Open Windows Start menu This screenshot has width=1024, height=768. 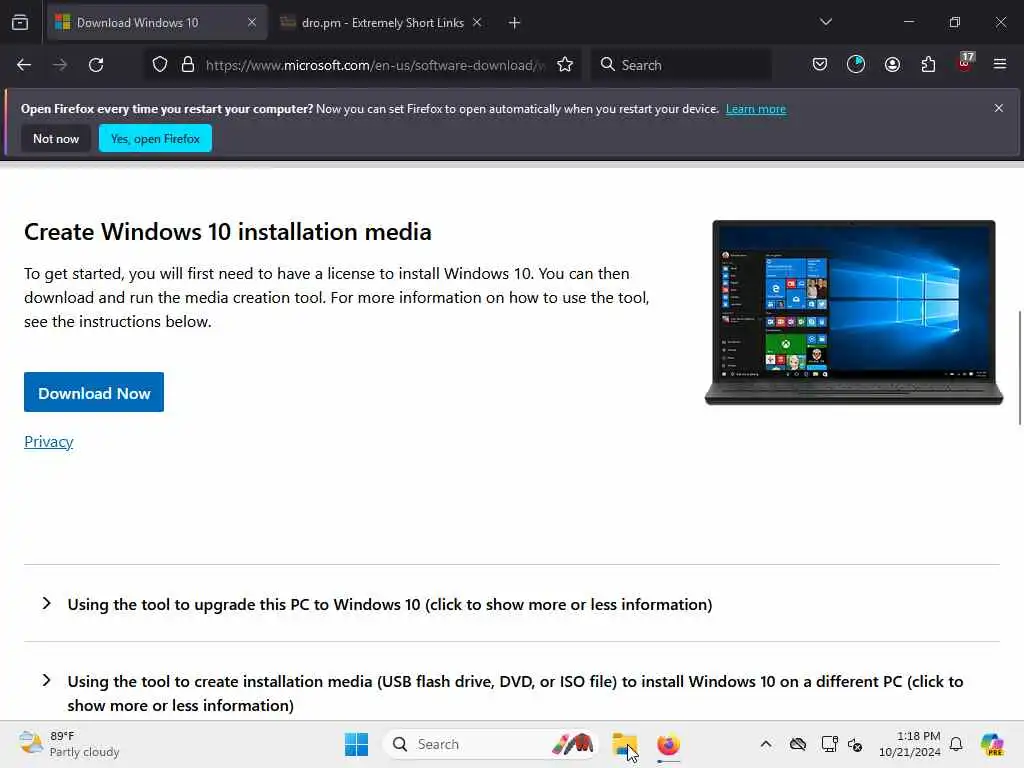(356, 744)
